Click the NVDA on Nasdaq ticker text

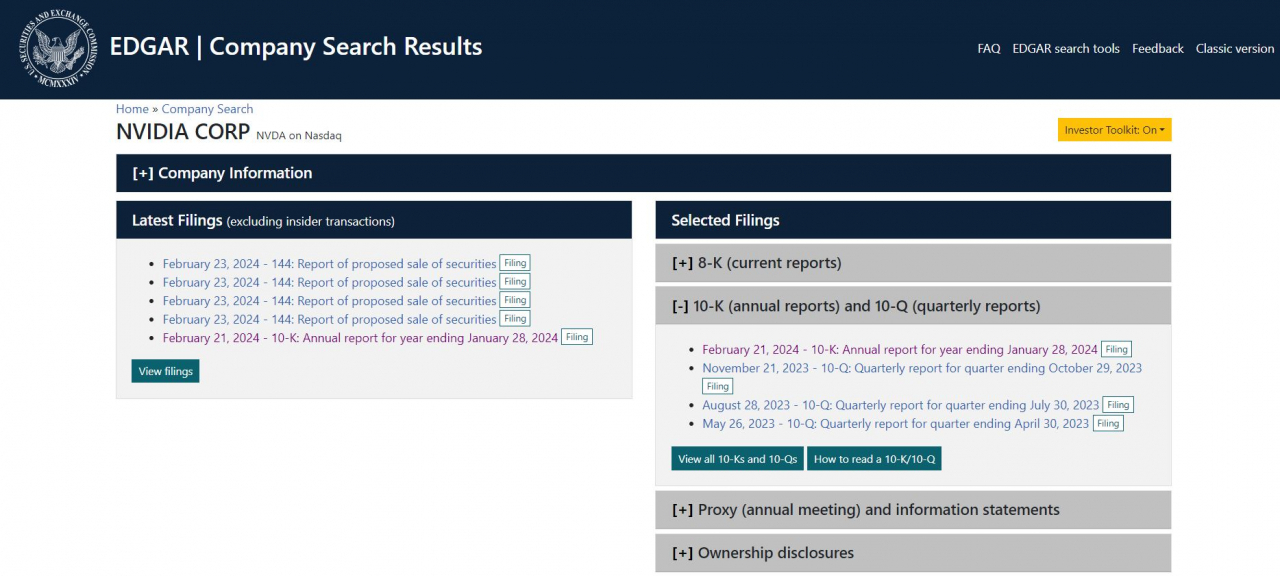pos(298,135)
